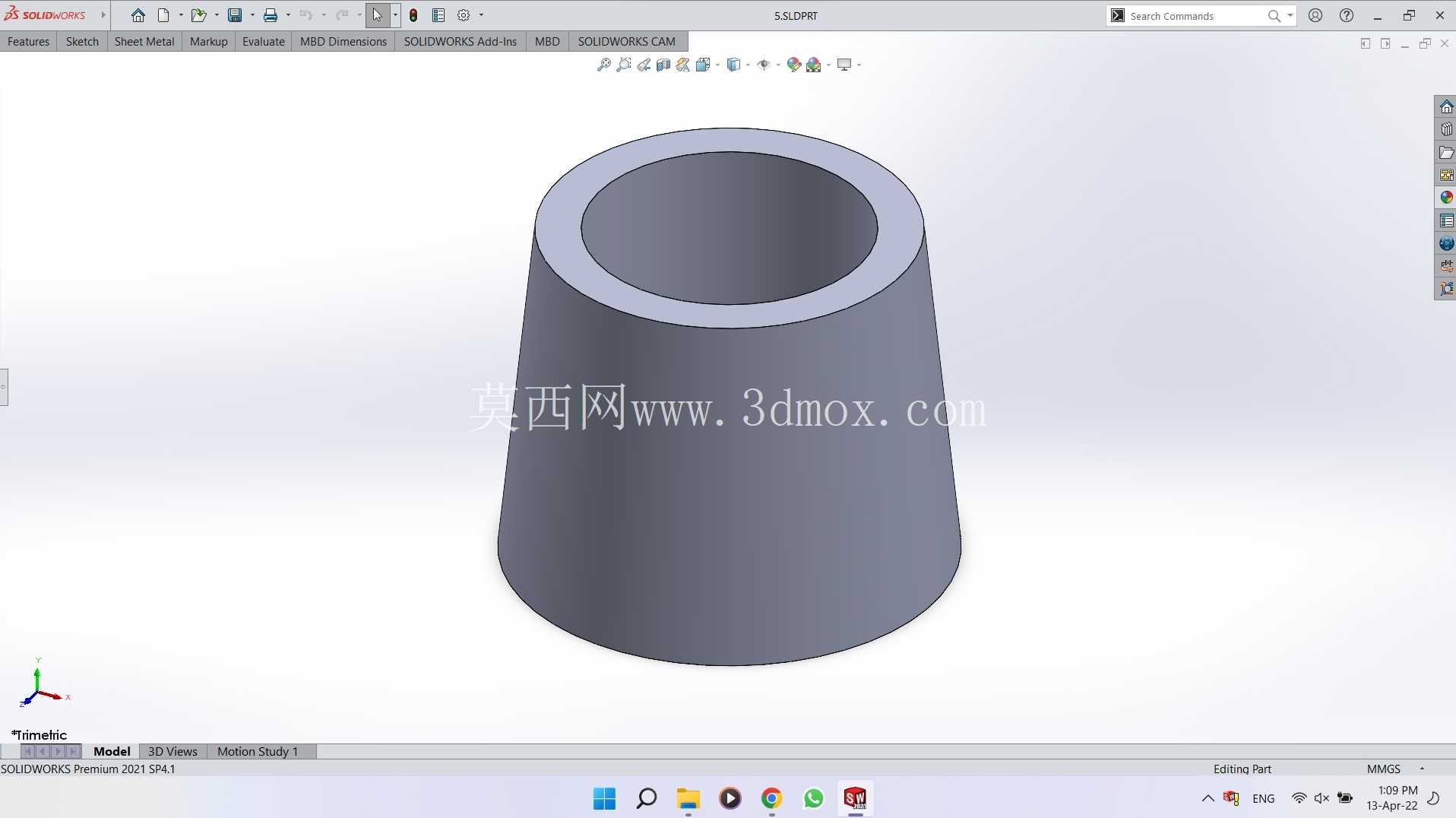Open WhatsApp from the taskbar

coord(813,798)
